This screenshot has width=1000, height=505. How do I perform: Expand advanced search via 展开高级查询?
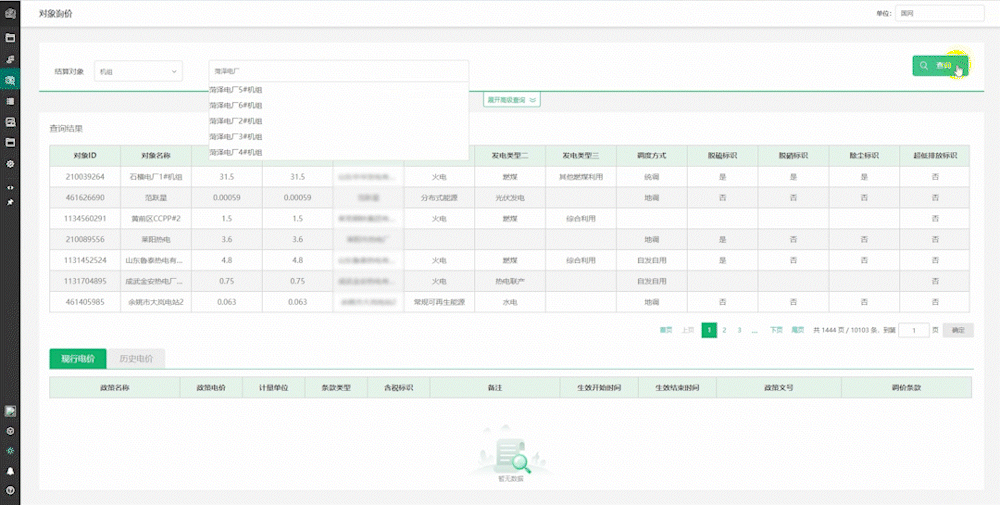pyautogui.click(x=512, y=100)
